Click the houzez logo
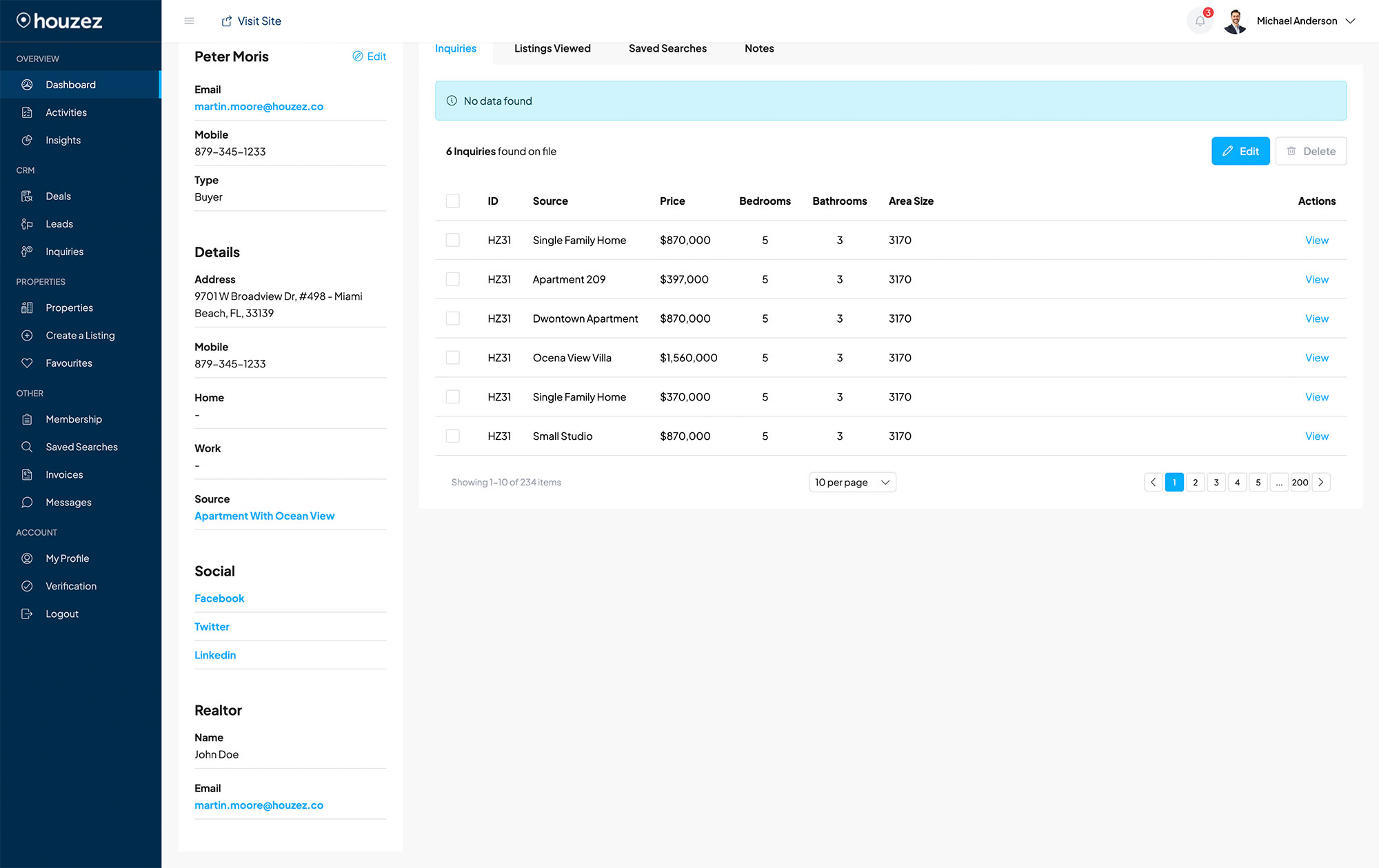Image resolution: width=1379 pixels, height=868 pixels. (59, 21)
